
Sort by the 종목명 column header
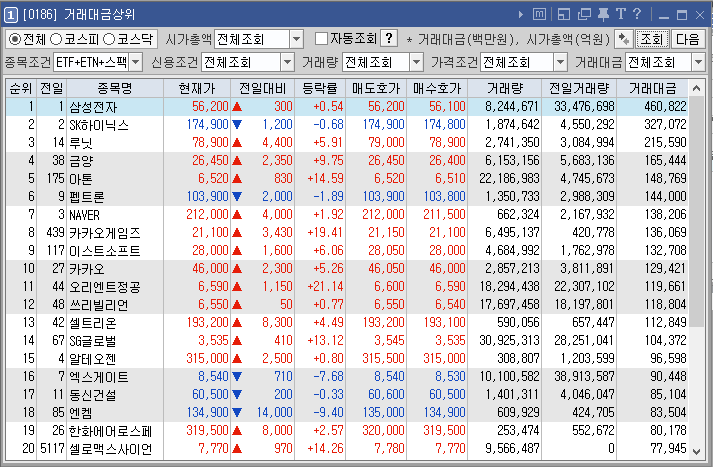[115, 89]
